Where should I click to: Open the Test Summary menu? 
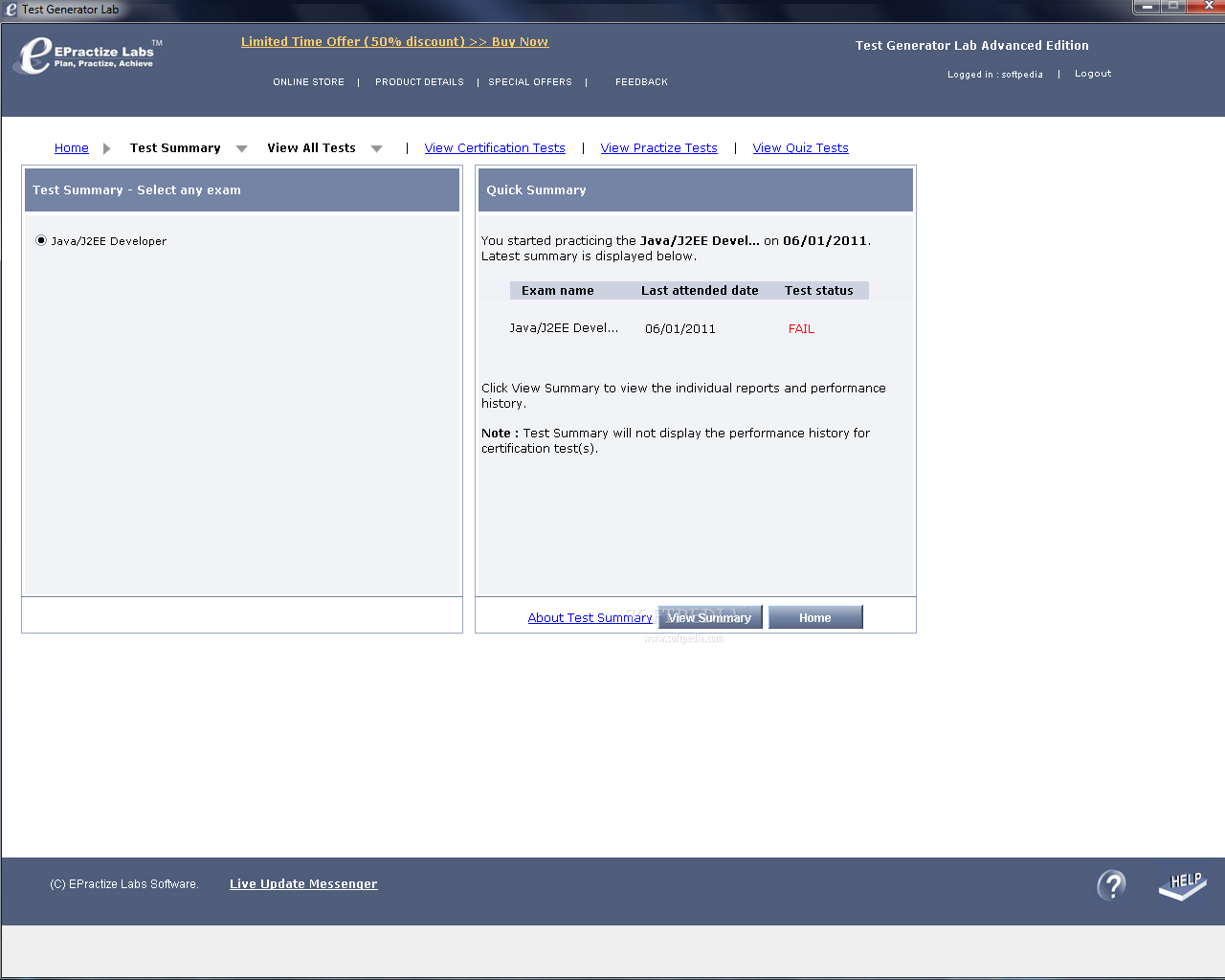pyautogui.click(x=175, y=148)
